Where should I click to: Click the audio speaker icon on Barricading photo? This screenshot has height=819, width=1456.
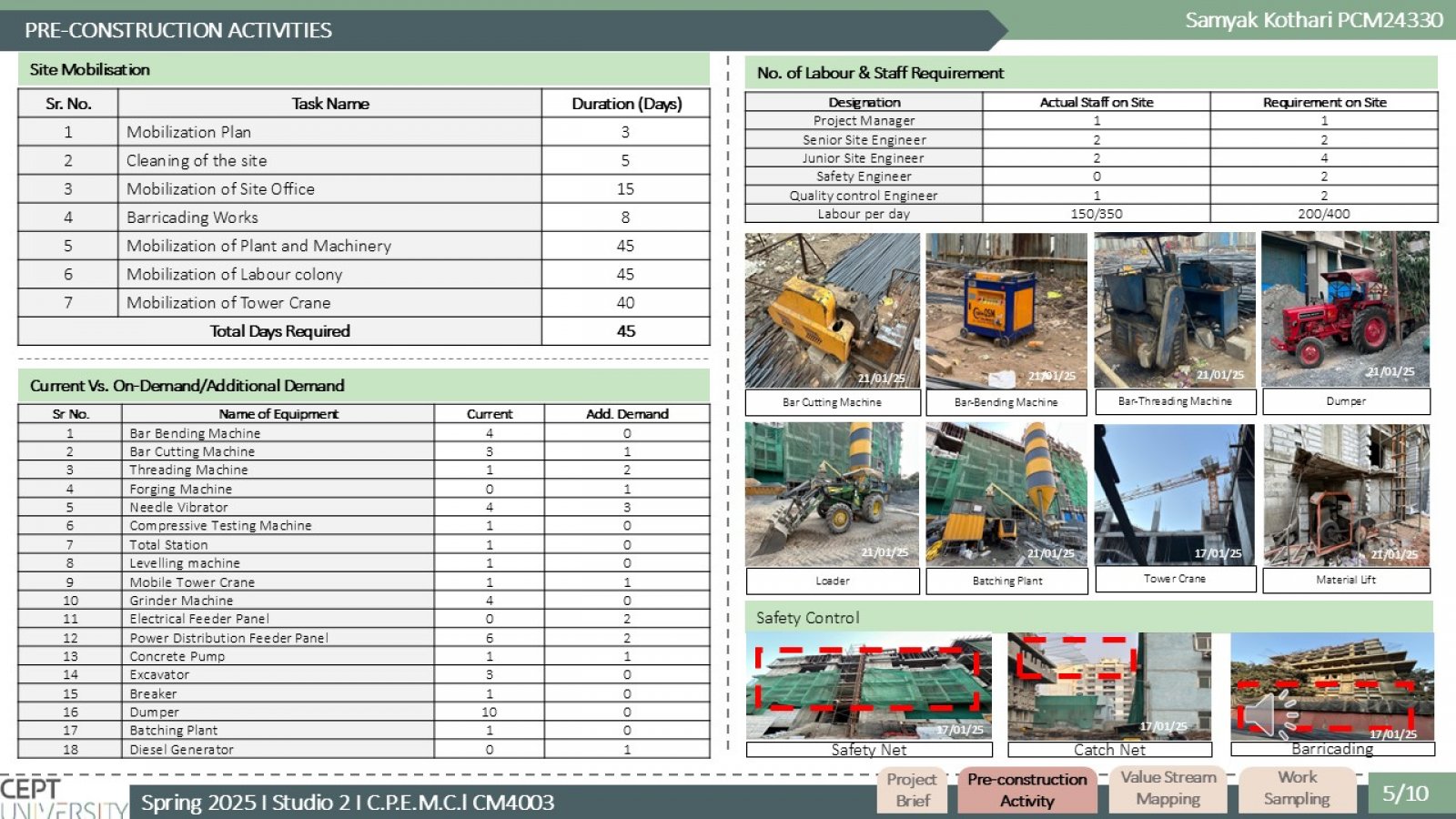point(1270,713)
